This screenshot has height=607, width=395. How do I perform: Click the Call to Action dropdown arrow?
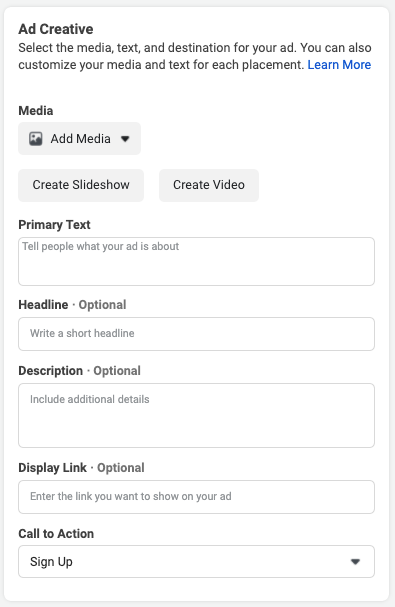[355, 562]
